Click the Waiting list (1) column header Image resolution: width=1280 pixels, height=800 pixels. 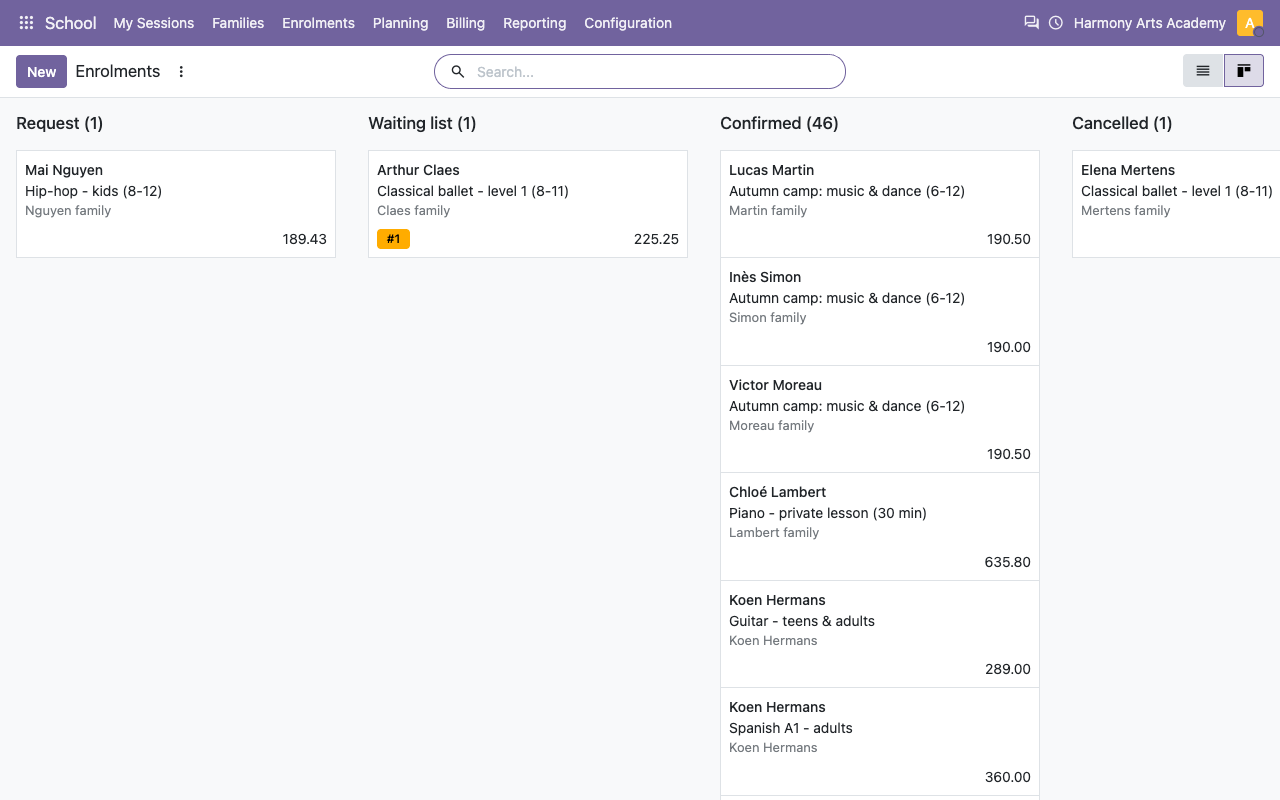[x=422, y=123]
